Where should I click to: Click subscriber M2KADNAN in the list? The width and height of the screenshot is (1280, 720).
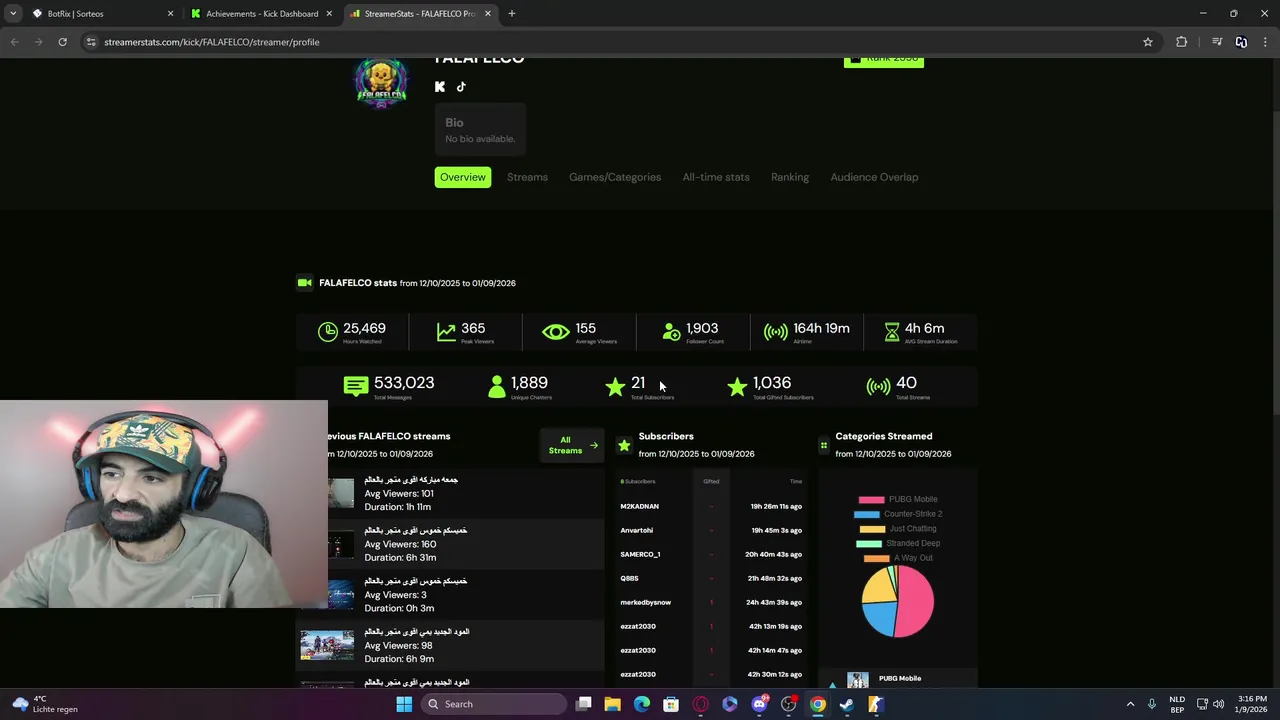pyautogui.click(x=639, y=507)
